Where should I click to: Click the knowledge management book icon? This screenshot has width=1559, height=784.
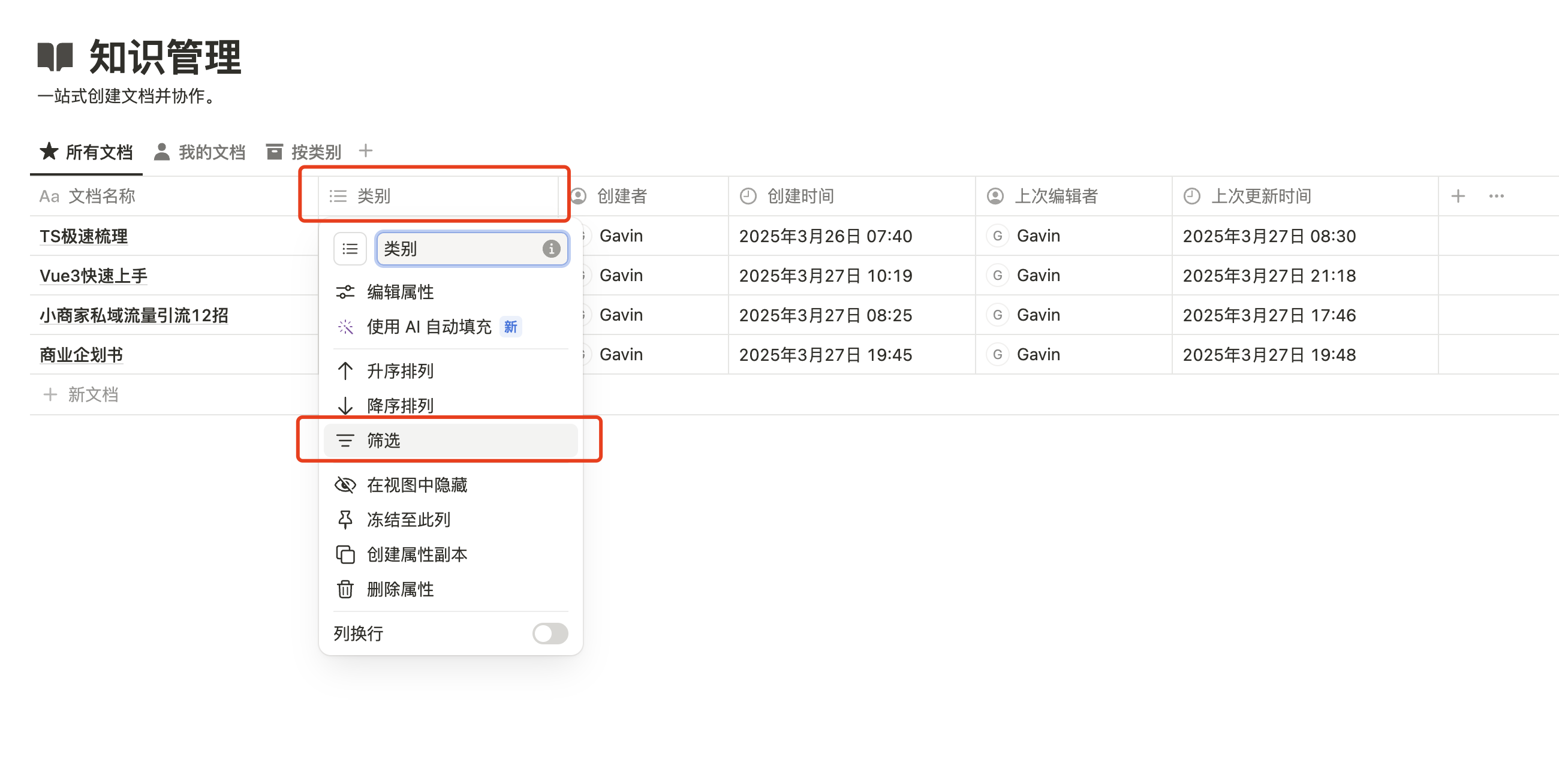[x=55, y=58]
